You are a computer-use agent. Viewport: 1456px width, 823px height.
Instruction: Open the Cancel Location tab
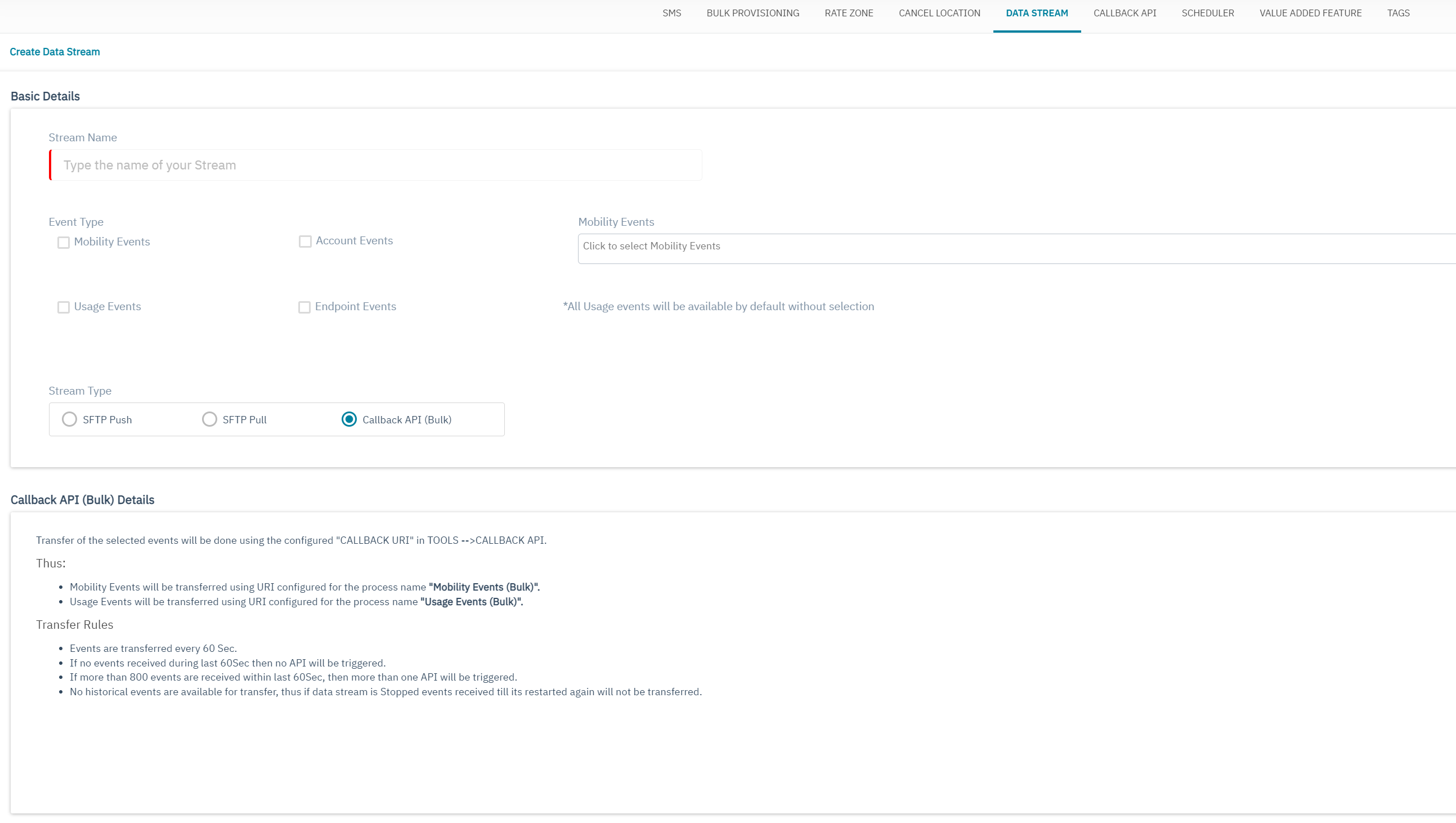click(x=939, y=13)
